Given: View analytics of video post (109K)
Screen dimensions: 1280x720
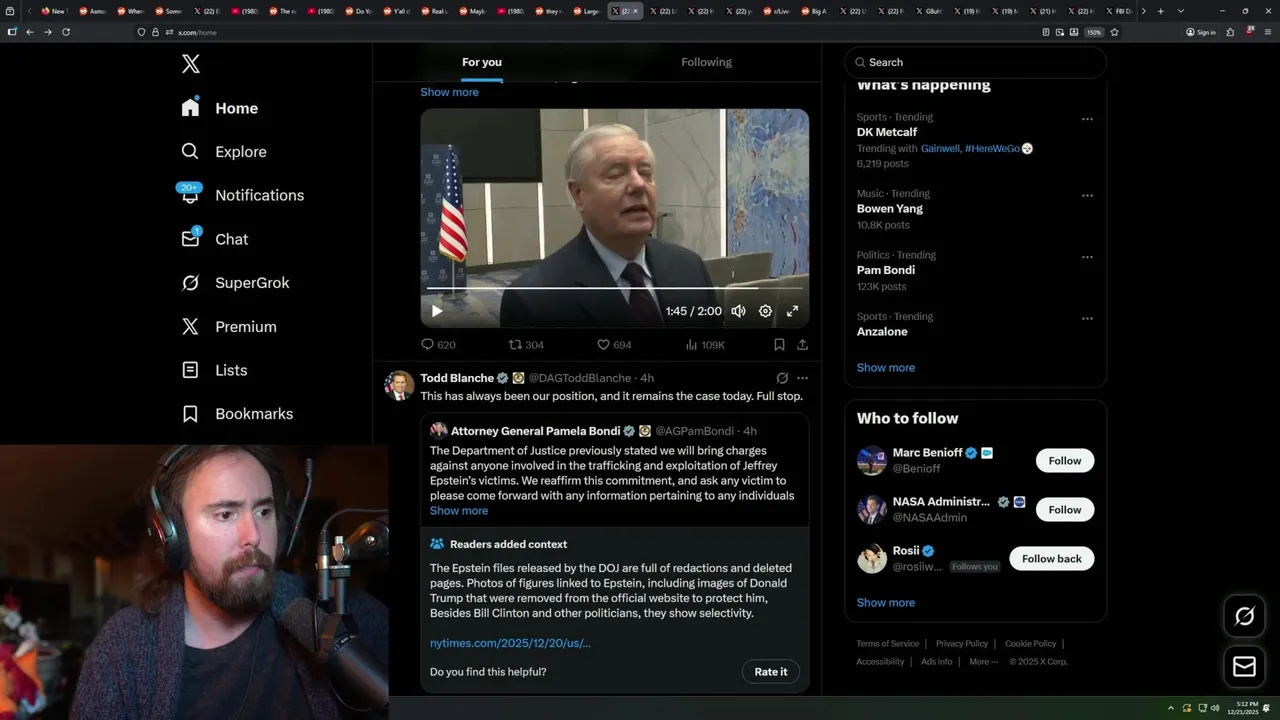Looking at the screenshot, I should (705, 345).
